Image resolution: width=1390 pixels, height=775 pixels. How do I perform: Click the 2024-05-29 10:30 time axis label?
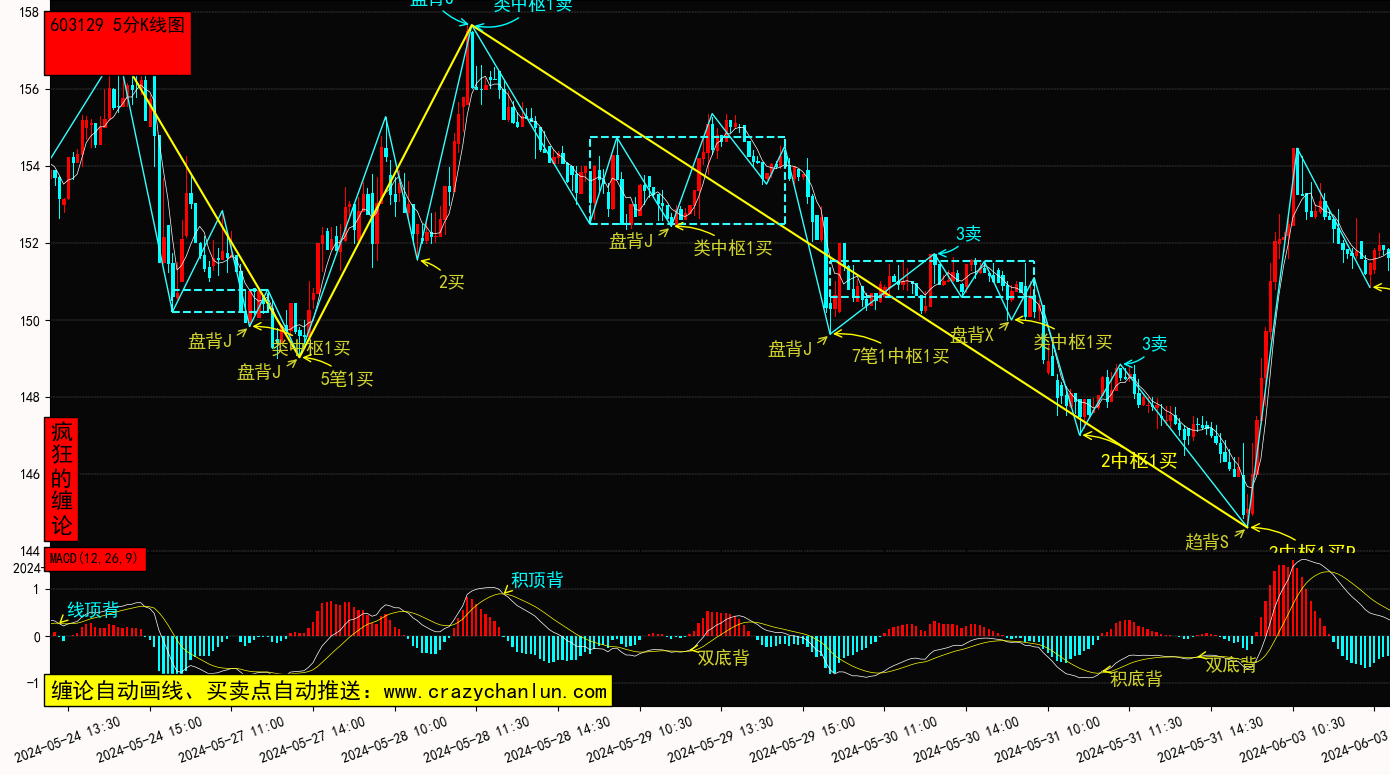(x=639, y=740)
